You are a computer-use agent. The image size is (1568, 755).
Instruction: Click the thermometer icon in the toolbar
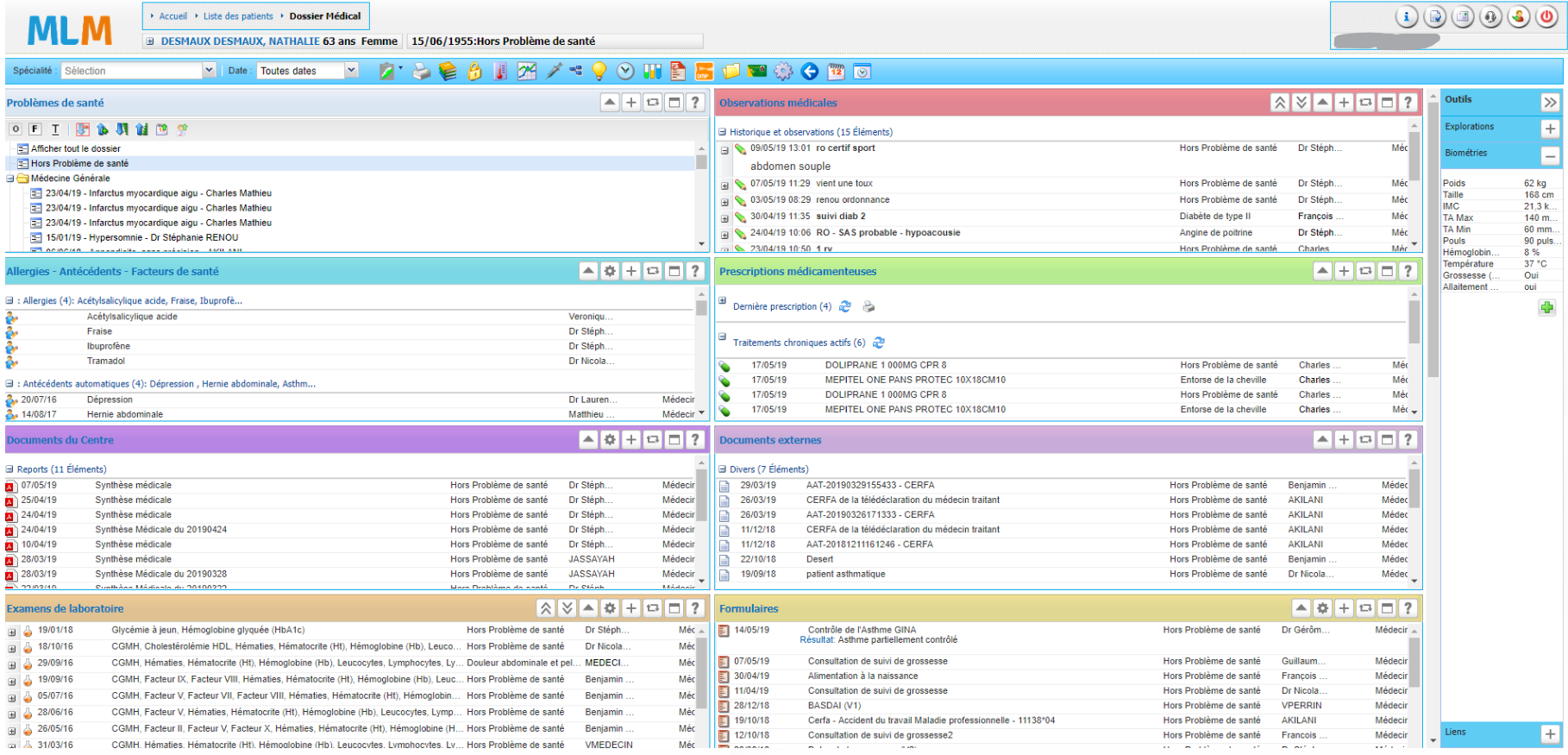500,72
